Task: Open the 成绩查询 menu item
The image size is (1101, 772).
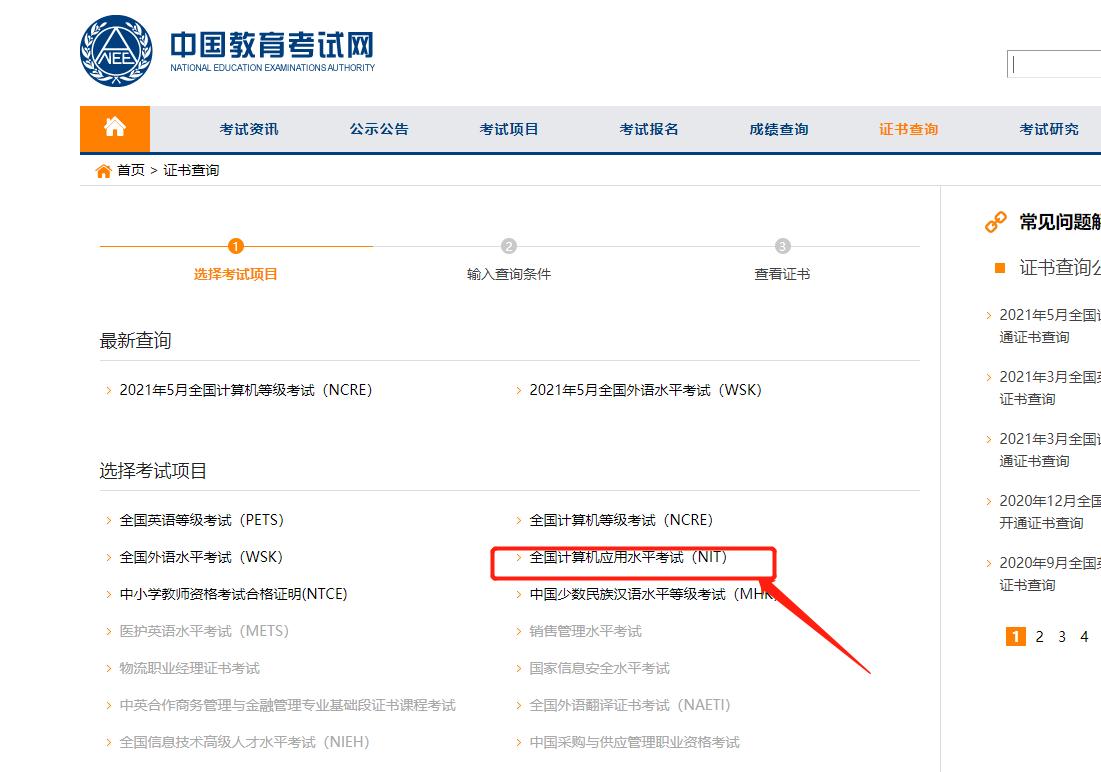Action: point(778,128)
